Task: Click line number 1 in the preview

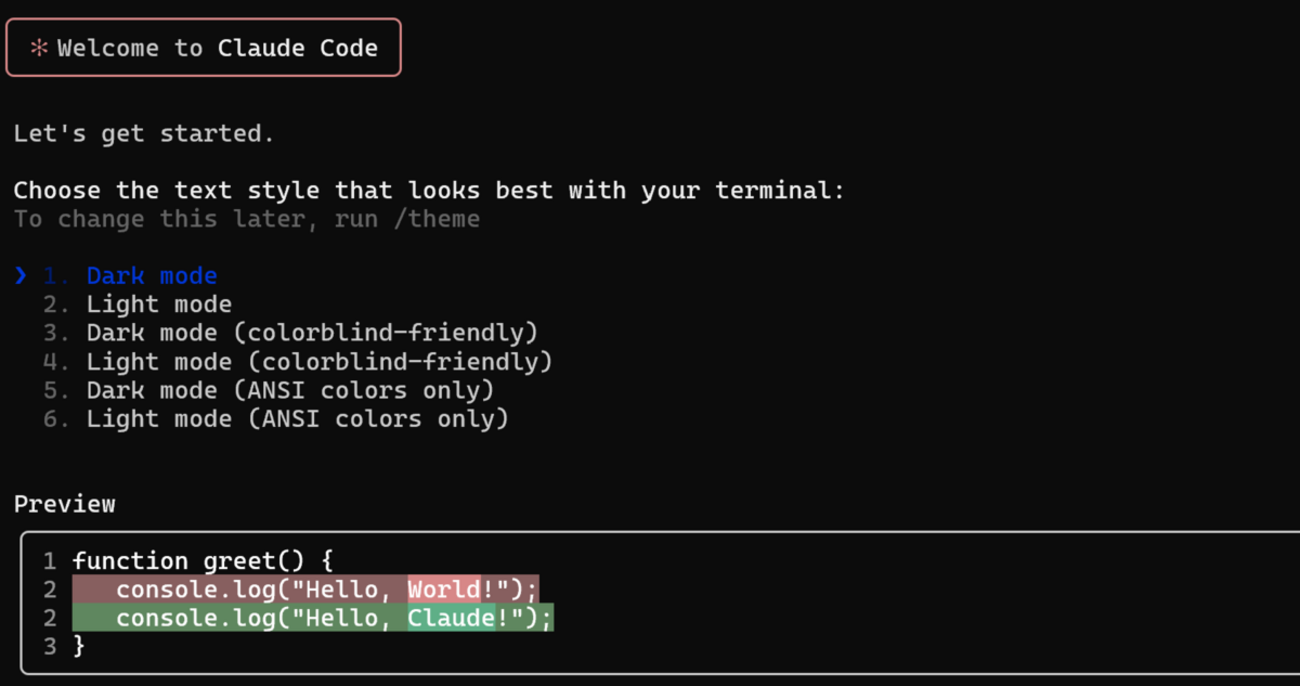Action: tap(49, 561)
